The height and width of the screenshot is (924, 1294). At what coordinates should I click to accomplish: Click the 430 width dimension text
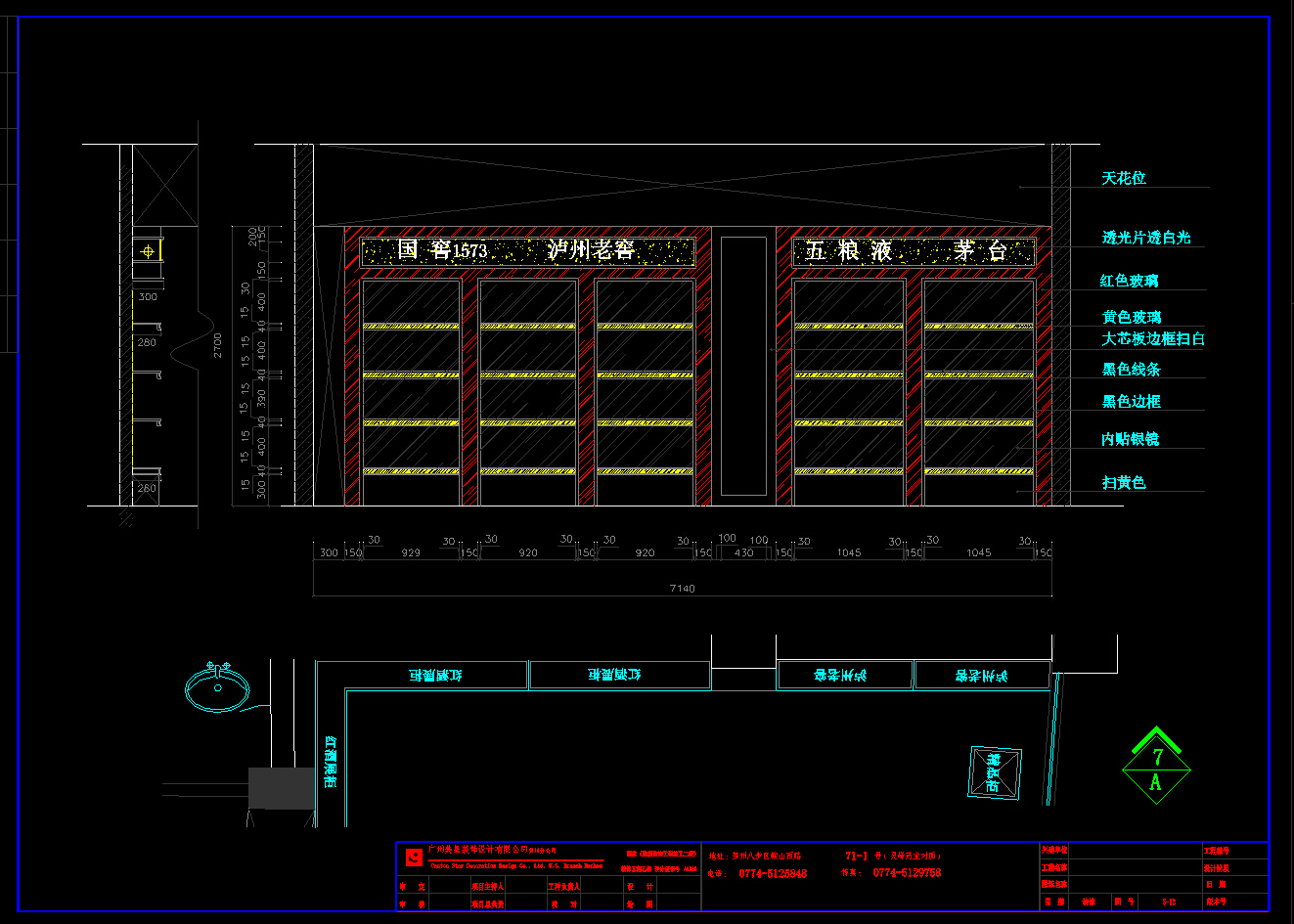click(x=744, y=553)
